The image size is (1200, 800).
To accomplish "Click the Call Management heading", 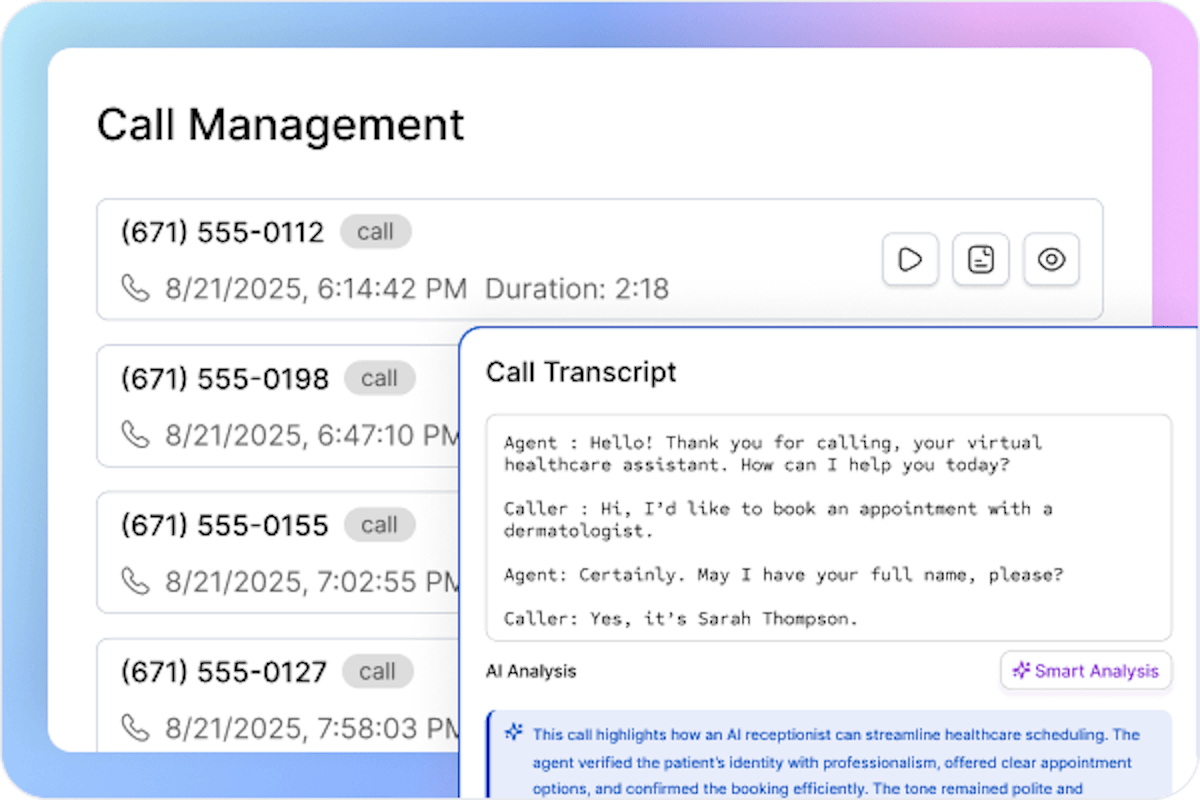I will point(280,124).
